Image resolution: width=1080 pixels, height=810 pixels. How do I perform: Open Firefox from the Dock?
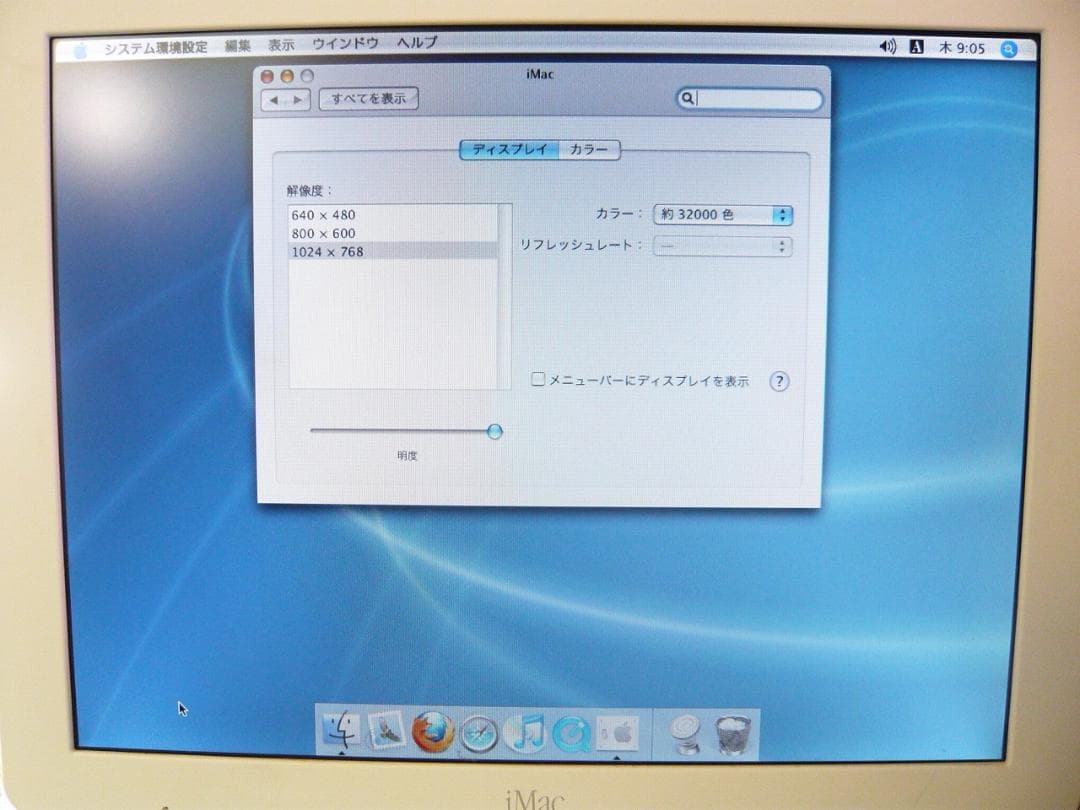click(433, 732)
